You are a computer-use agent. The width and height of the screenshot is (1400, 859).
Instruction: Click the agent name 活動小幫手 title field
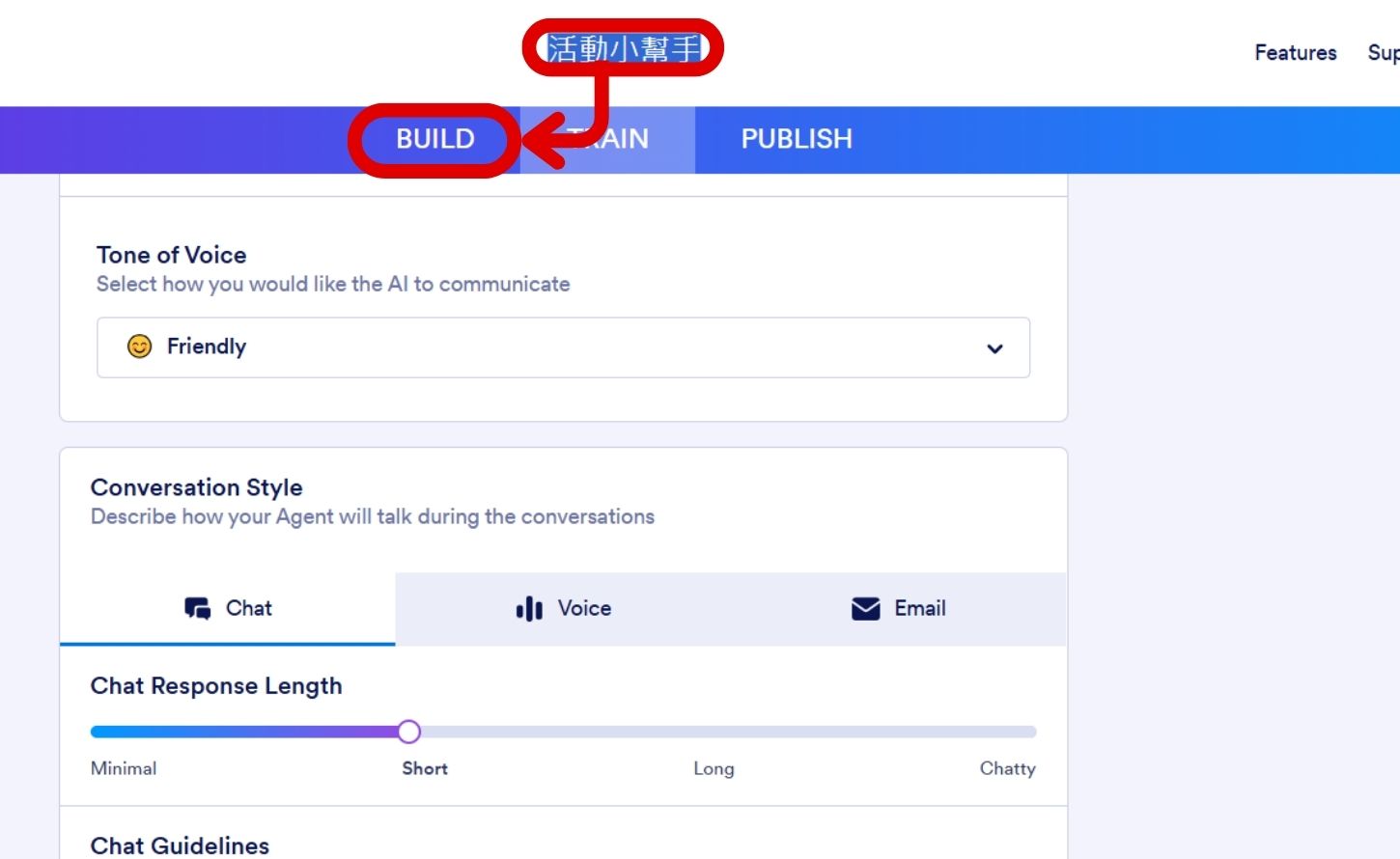pyautogui.click(x=624, y=48)
